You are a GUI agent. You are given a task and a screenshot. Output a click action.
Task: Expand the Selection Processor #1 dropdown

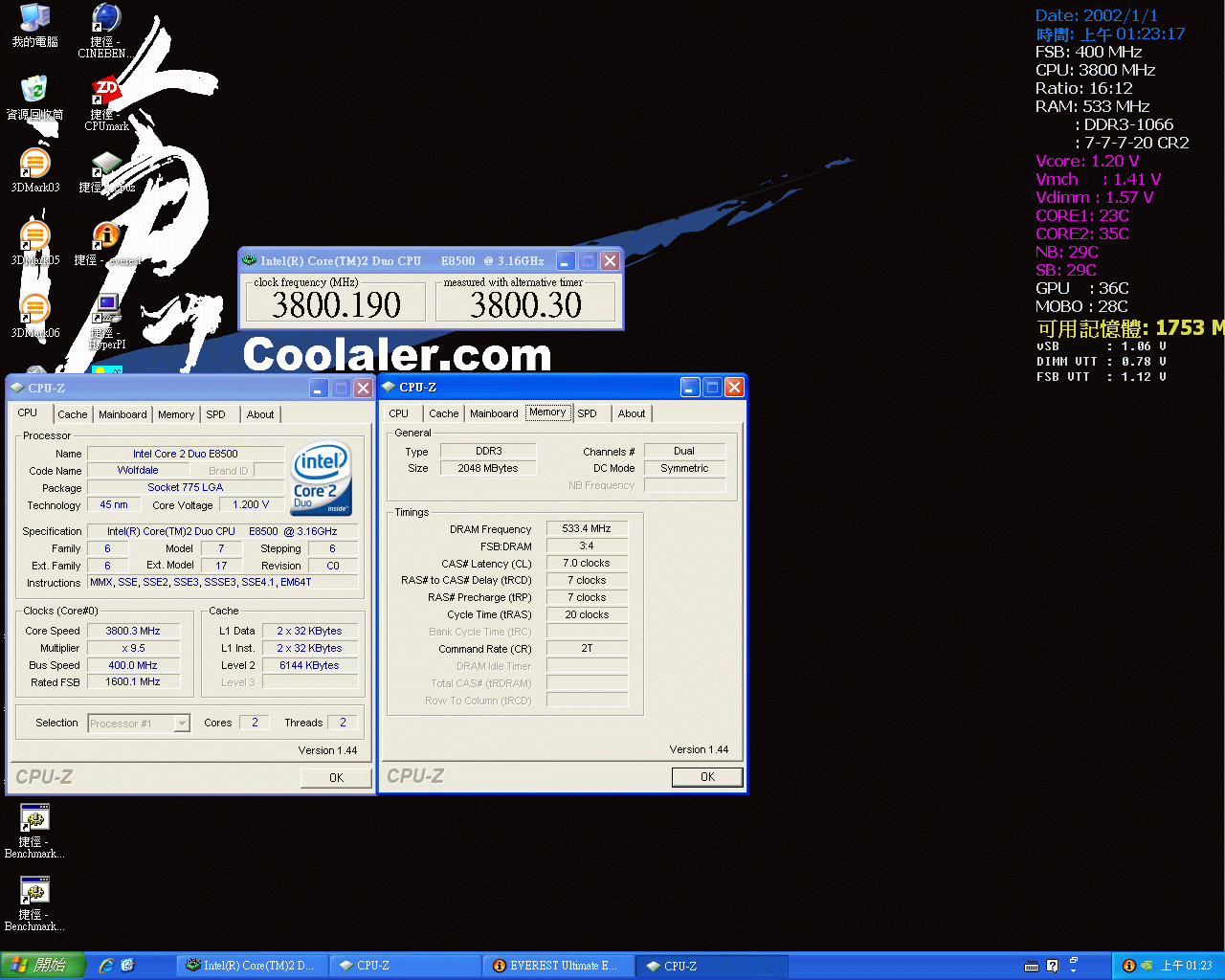[182, 724]
